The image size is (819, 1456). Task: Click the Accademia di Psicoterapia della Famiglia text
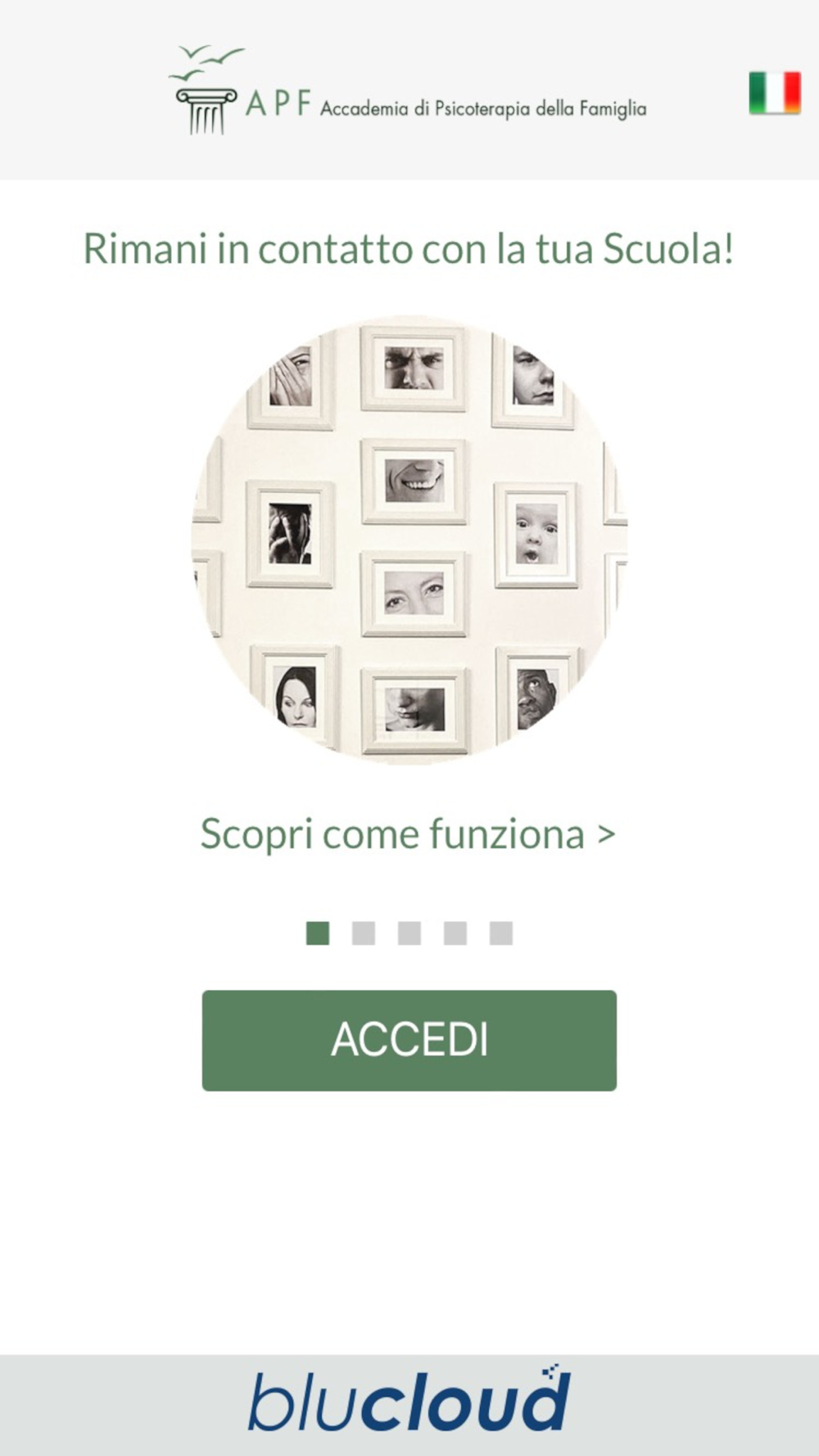pyautogui.click(x=483, y=109)
